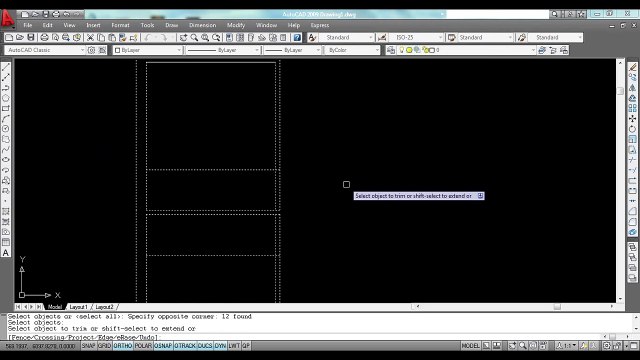Image resolution: width=640 pixels, height=360 pixels.
Task: Click the Undo arrow in the Standard toolbar
Action: click(147, 38)
